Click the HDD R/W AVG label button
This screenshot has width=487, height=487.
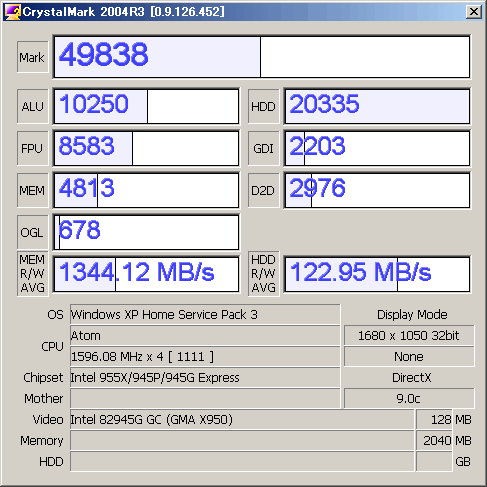(x=263, y=274)
